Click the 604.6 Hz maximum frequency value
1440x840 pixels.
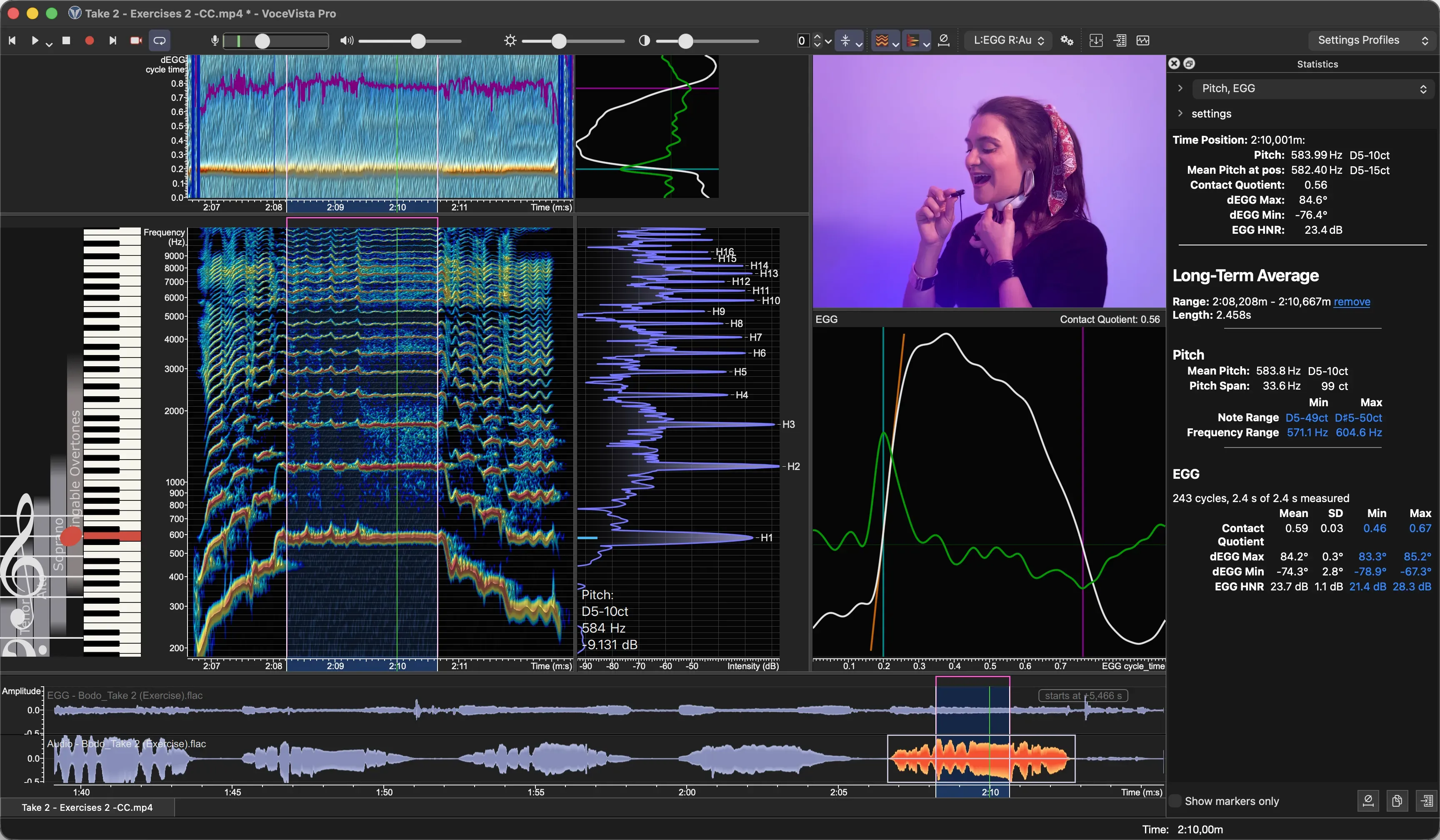point(1358,432)
